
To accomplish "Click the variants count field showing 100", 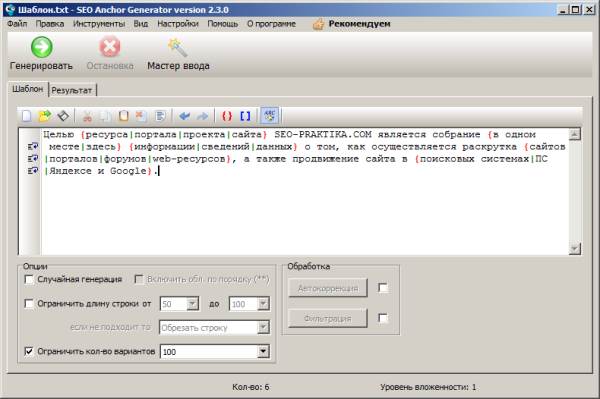I will click(x=209, y=352).
